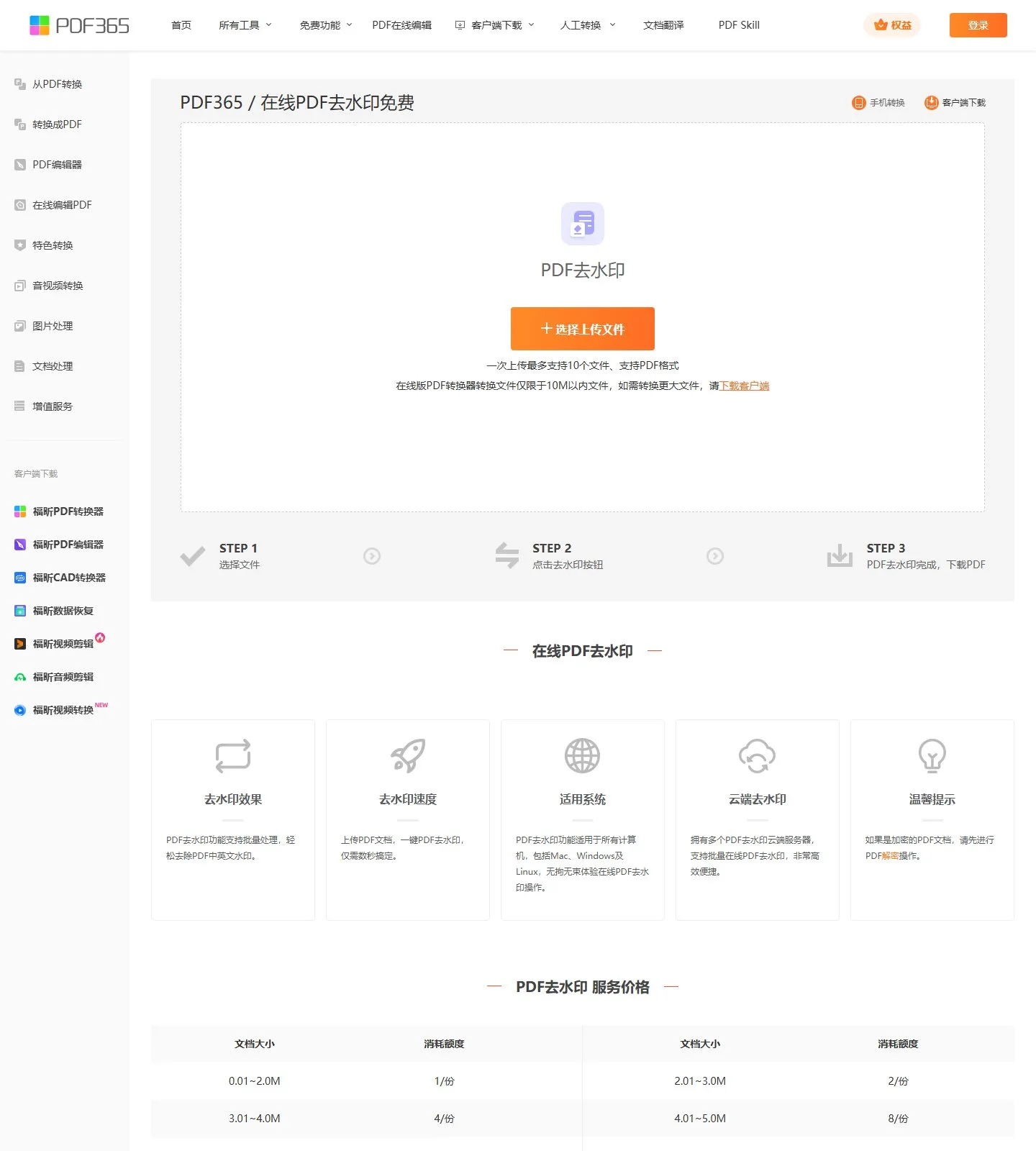Click the 福昕视频剪辑 app icon
This screenshot has height=1151, width=1036.
[x=20, y=644]
